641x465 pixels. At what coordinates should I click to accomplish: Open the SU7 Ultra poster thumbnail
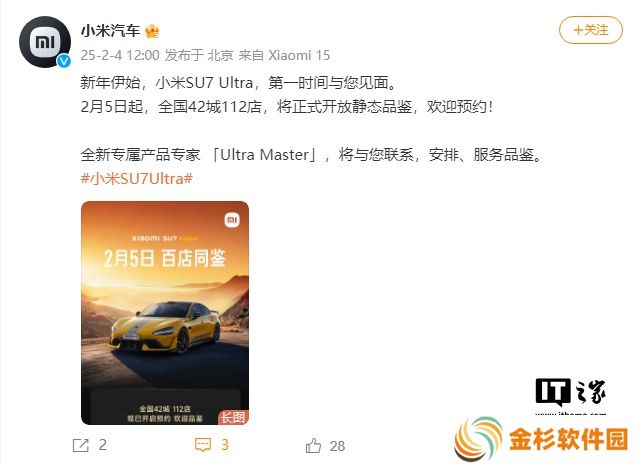(x=165, y=313)
